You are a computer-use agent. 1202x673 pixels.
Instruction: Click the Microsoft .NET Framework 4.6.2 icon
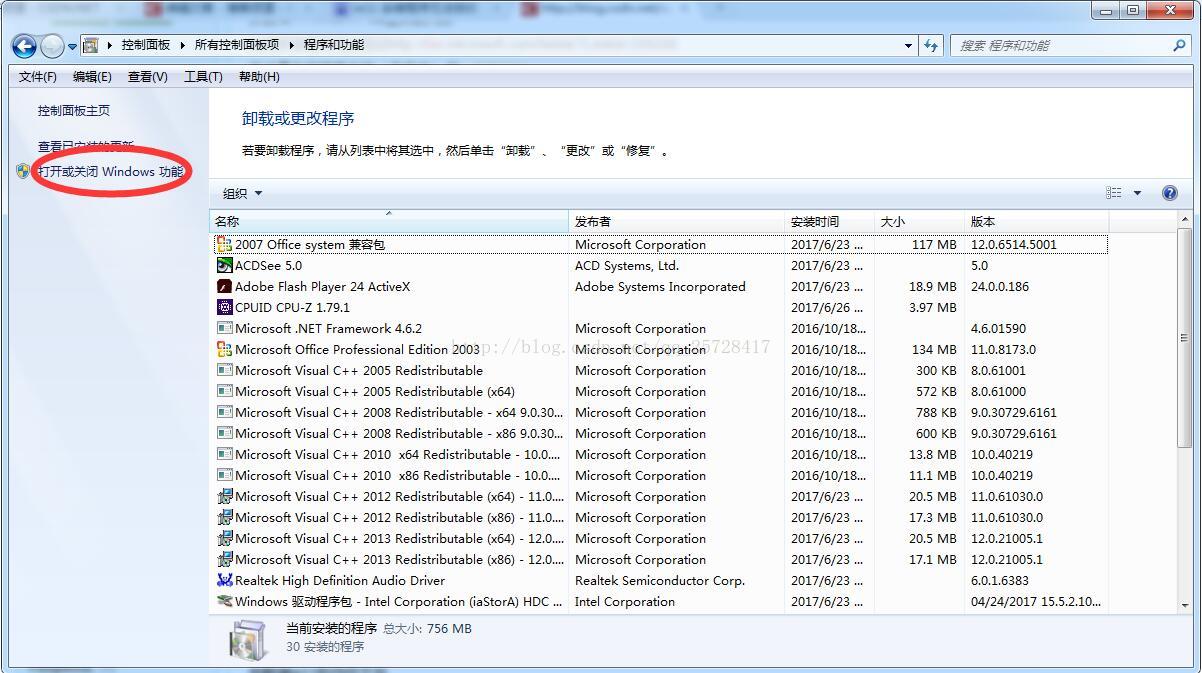click(225, 328)
